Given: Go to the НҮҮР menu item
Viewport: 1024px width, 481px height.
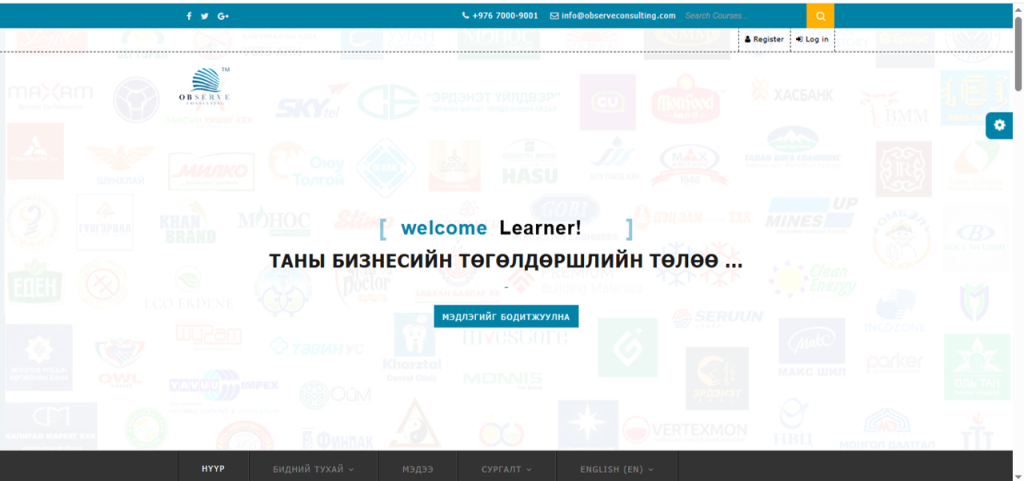Looking at the screenshot, I should [x=211, y=469].
